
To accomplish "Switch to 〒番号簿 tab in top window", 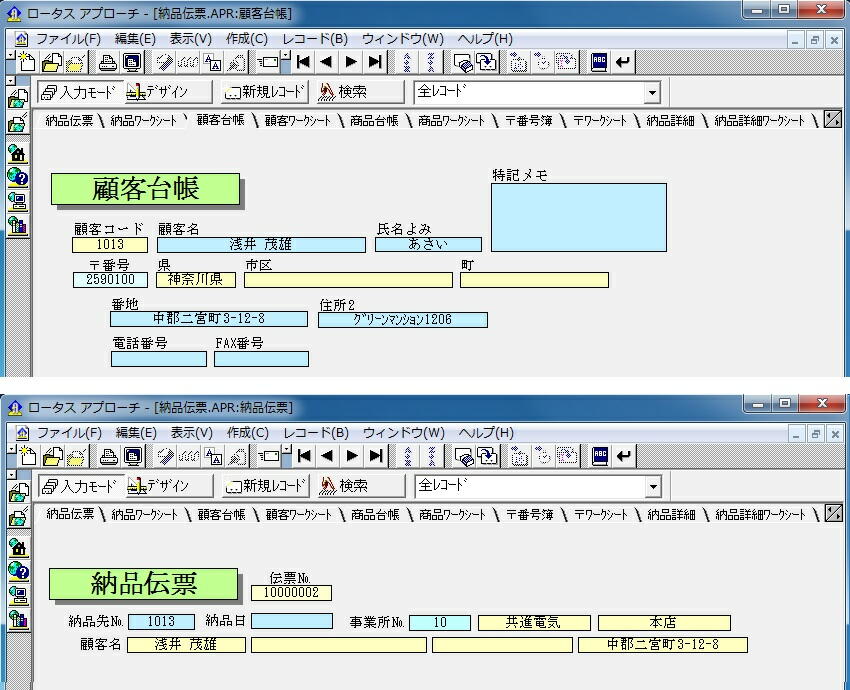I will [x=529, y=120].
